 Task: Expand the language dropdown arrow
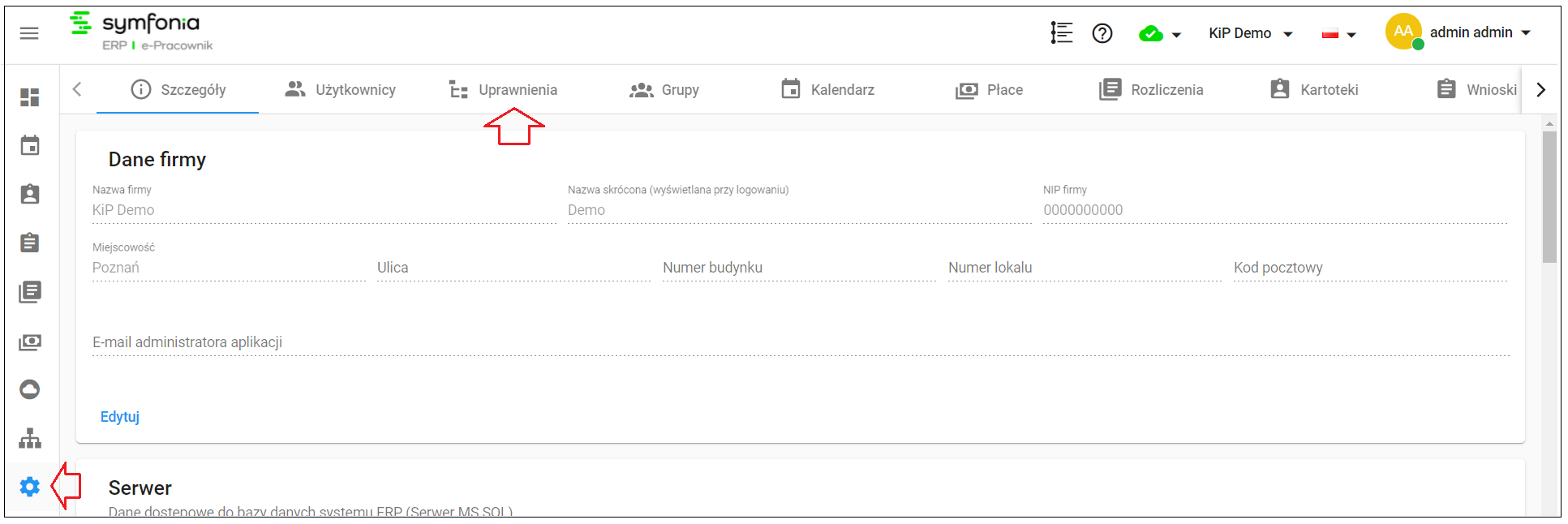point(1351,35)
